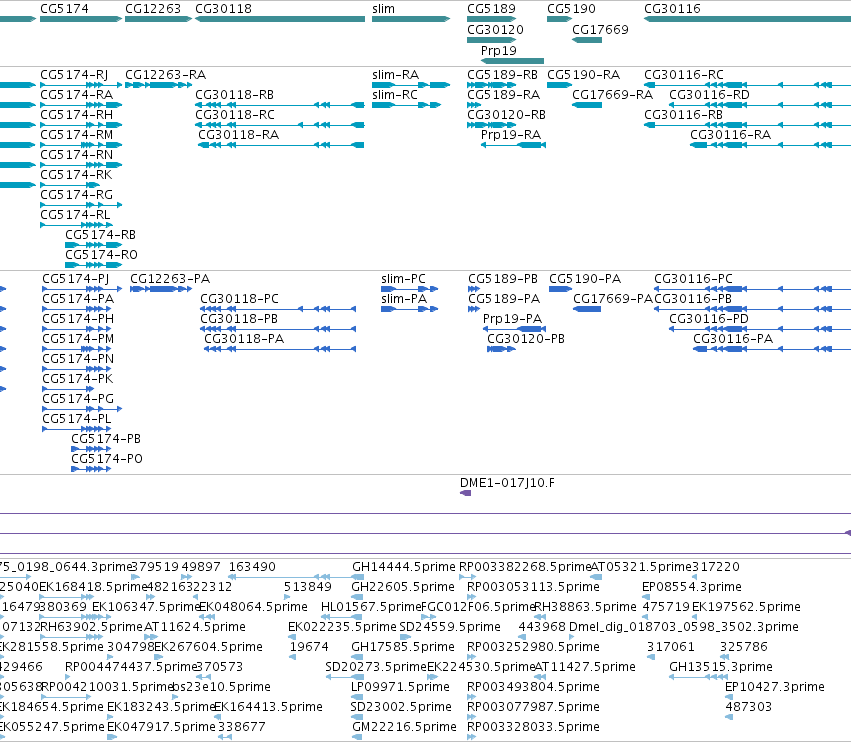Select EST GH13515.3prime
The width and height of the screenshot is (851, 742).
[x=721, y=667]
